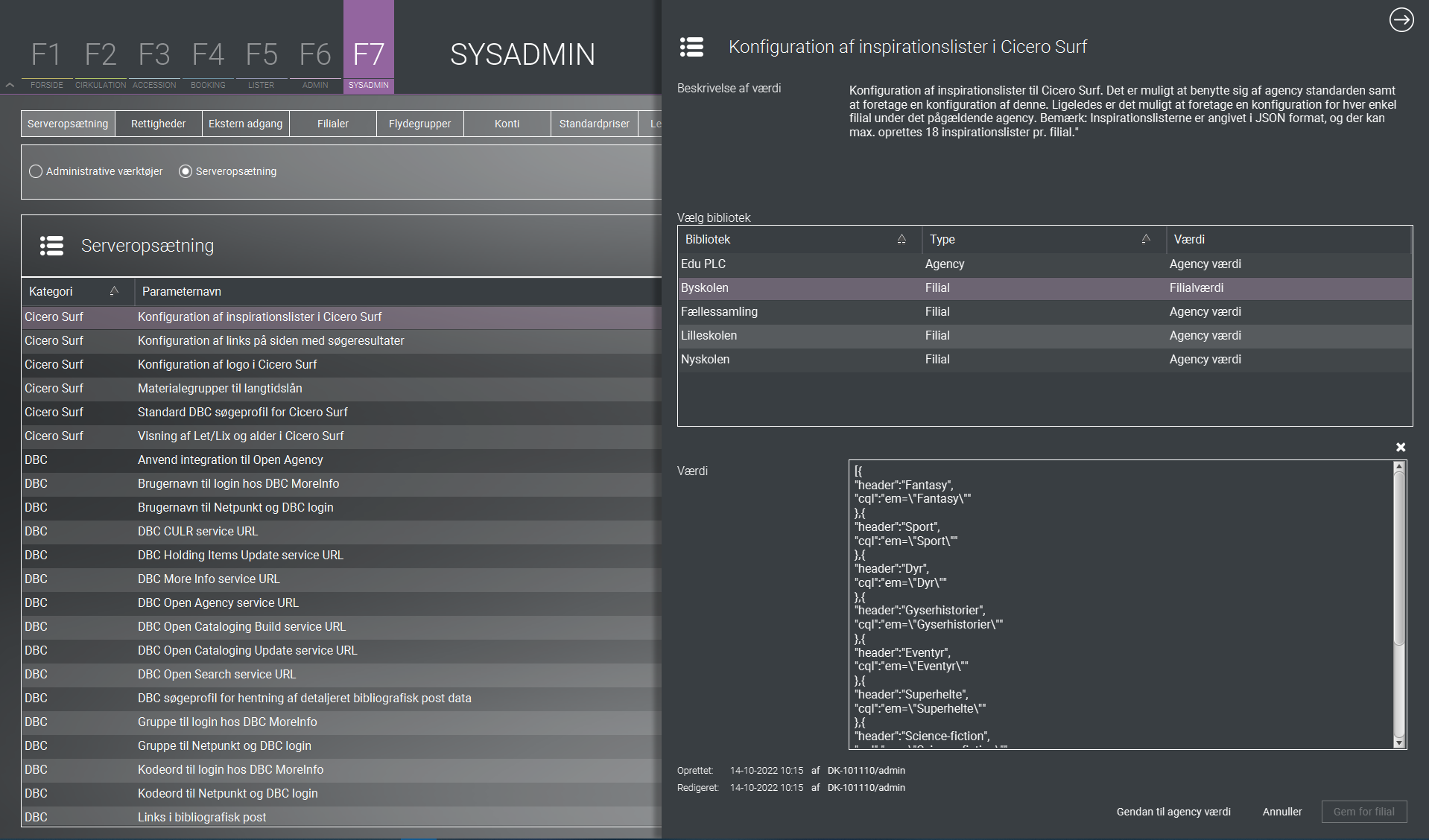Select DBC Open Search service URL
The image size is (1429, 840).
pos(342,675)
